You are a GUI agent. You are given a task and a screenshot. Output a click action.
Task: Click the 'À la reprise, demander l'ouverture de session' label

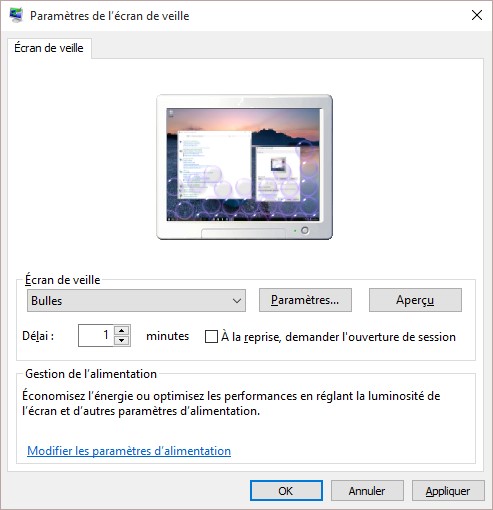[x=338, y=337]
